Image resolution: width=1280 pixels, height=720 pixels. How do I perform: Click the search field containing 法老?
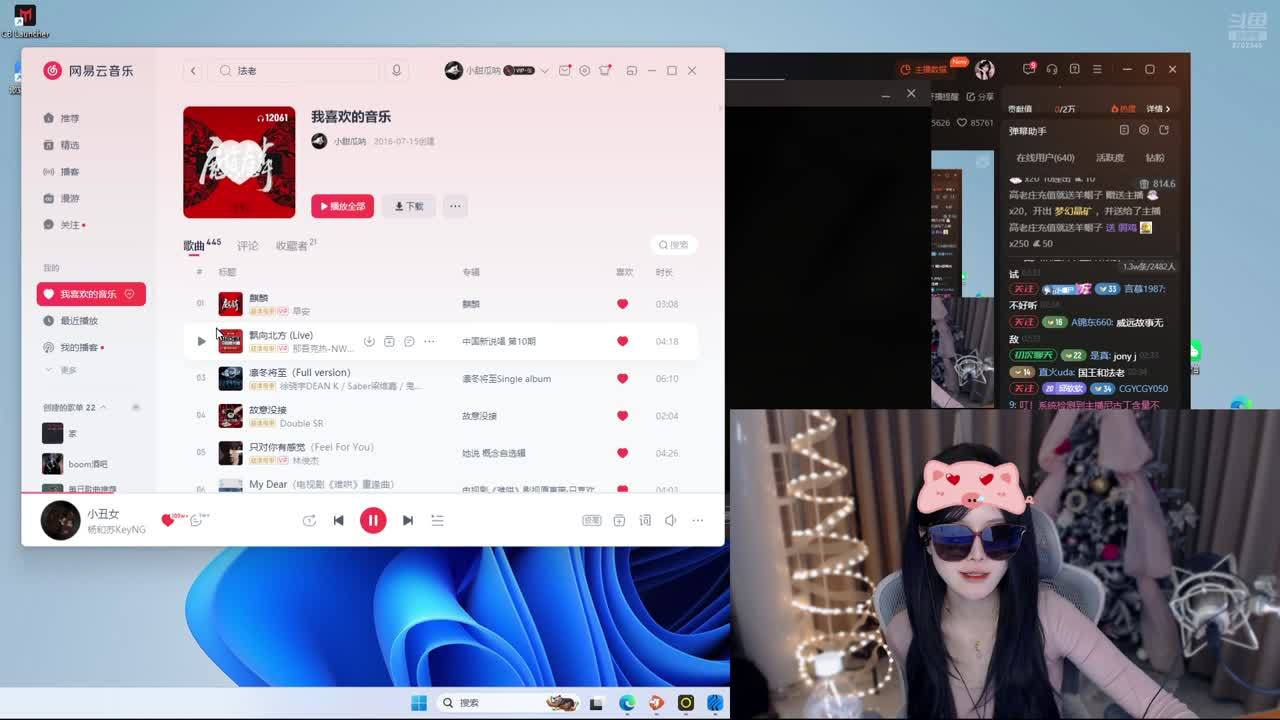[x=300, y=71]
